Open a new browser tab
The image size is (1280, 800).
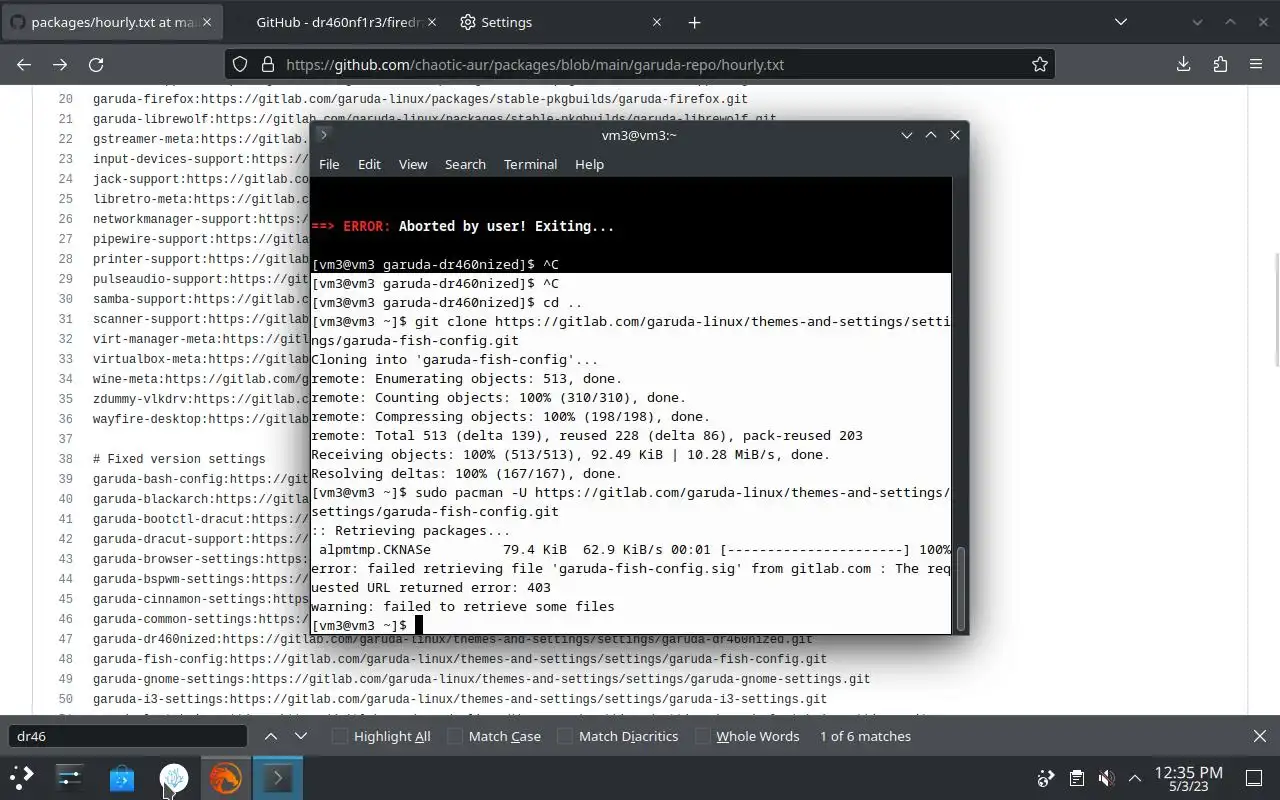pyautogui.click(x=694, y=22)
